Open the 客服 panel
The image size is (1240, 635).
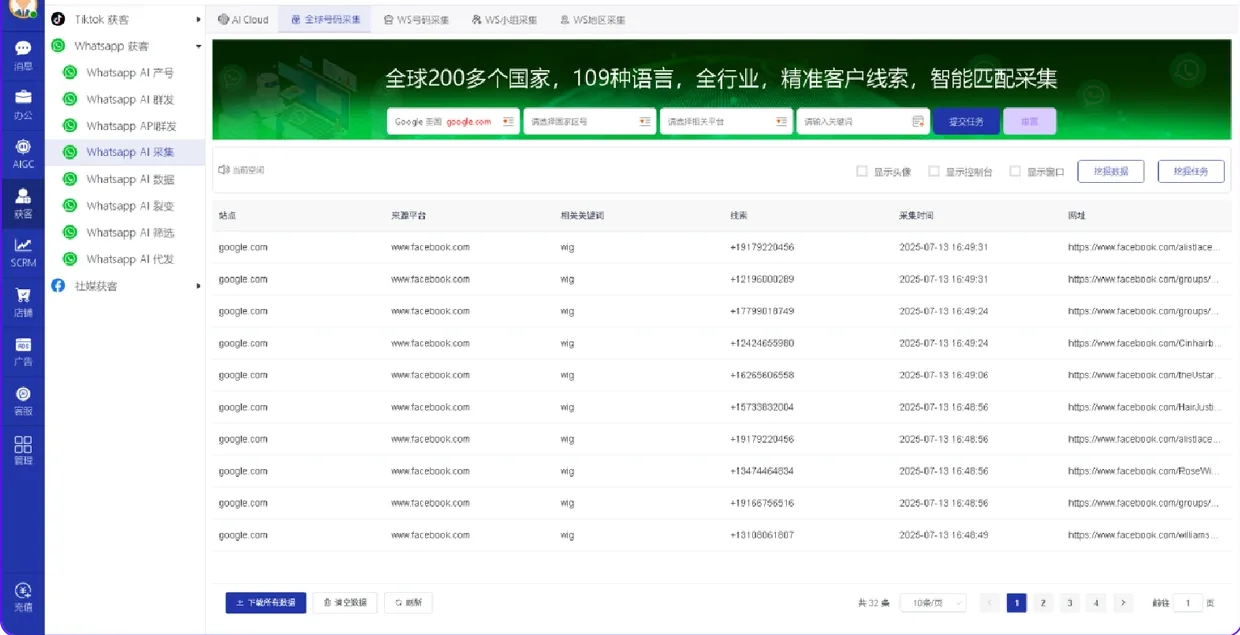[22, 400]
